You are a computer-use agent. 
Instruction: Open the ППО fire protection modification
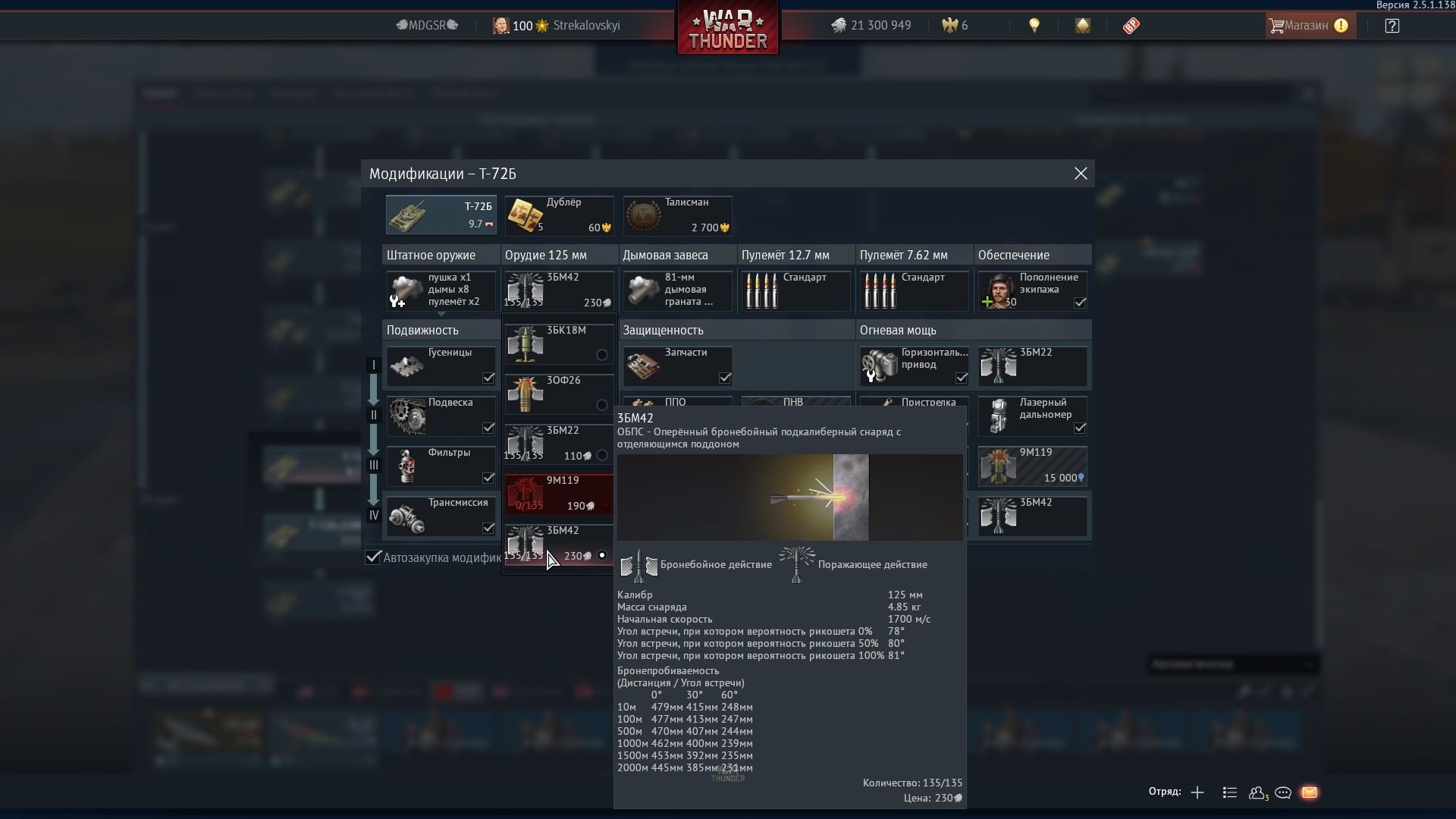(x=678, y=402)
